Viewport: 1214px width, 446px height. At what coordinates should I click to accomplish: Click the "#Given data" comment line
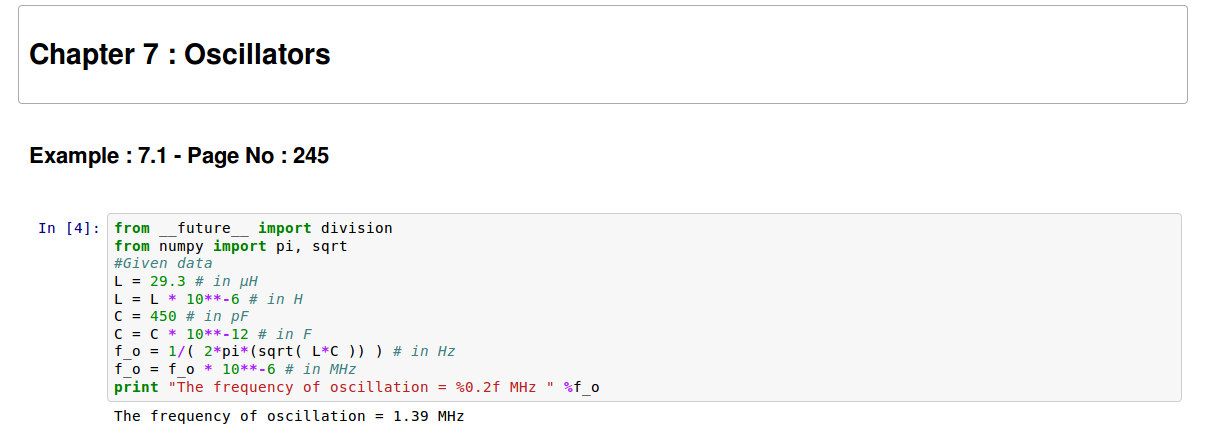click(x=163, y=264)
